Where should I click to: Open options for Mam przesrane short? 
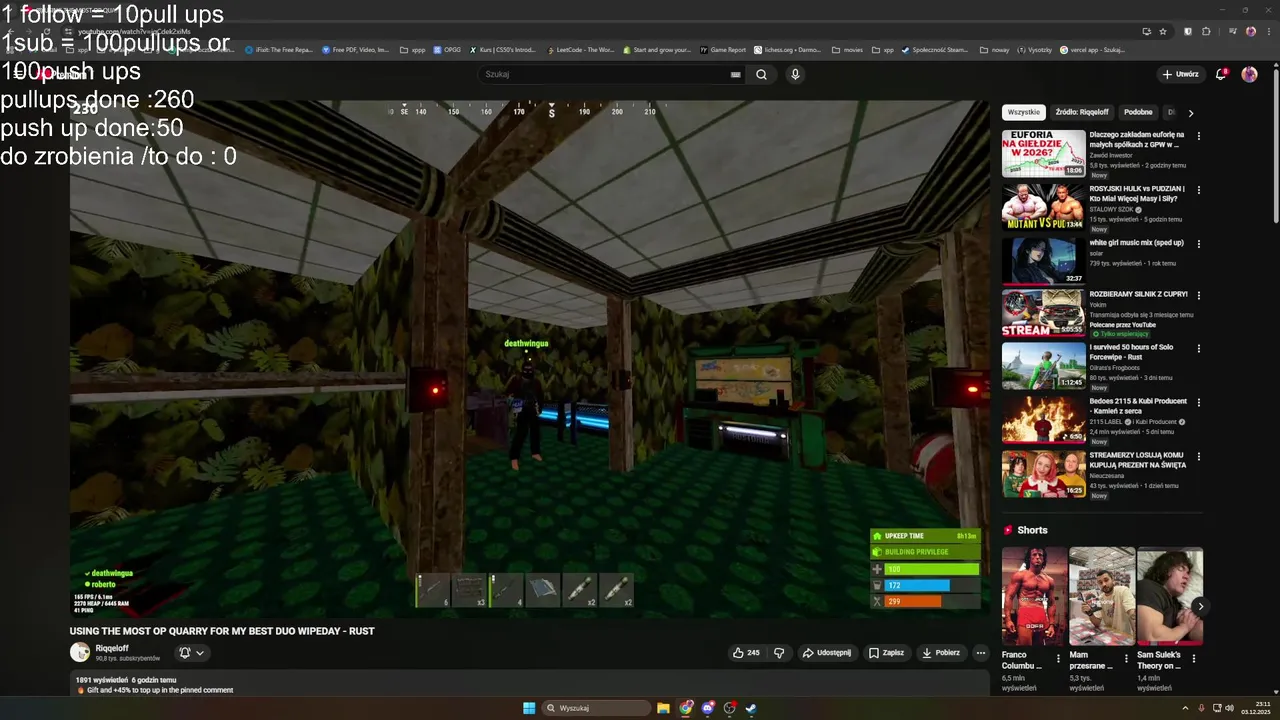pyautogui.click(x=1126, y=658)
